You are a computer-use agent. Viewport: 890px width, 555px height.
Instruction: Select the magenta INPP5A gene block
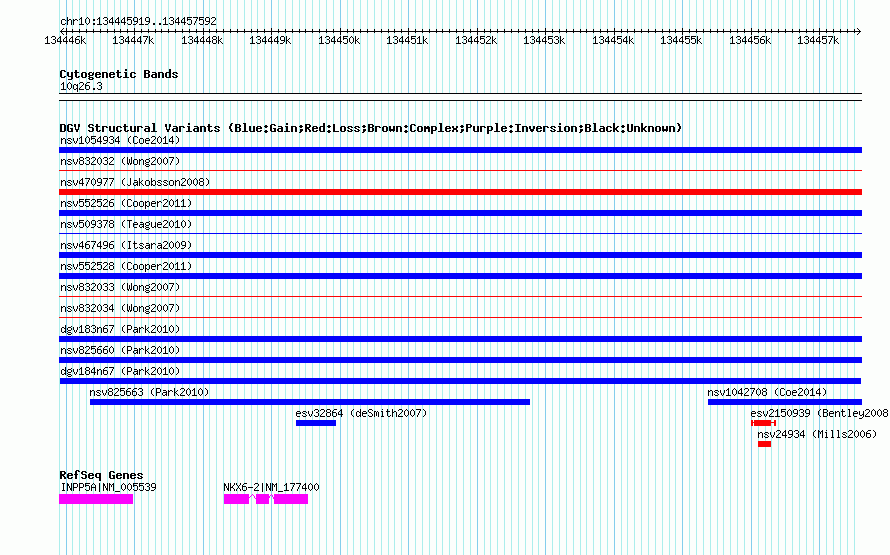(x=96, y=499)
